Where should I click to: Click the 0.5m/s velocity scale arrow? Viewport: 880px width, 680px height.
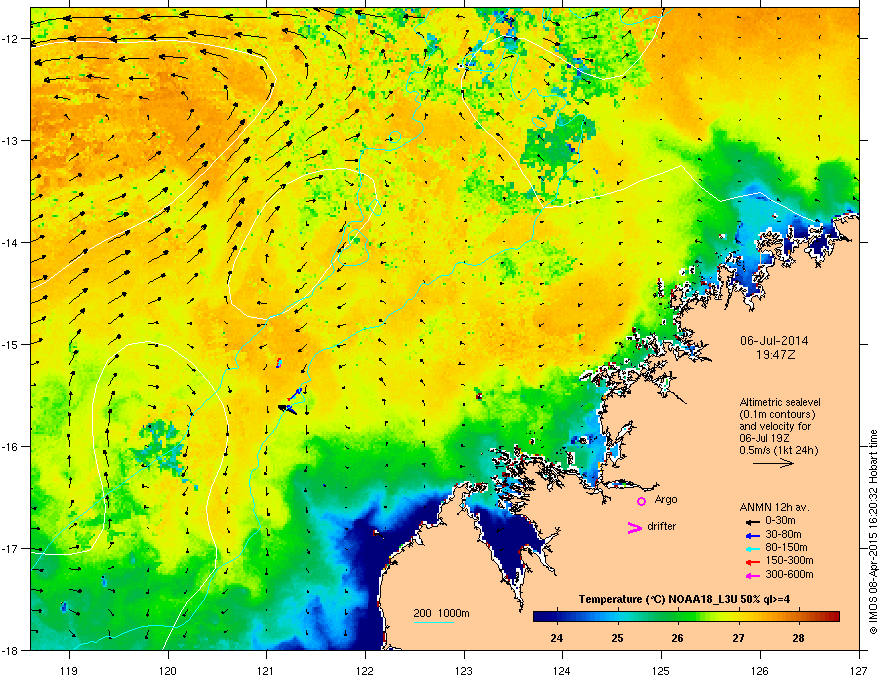773,463
